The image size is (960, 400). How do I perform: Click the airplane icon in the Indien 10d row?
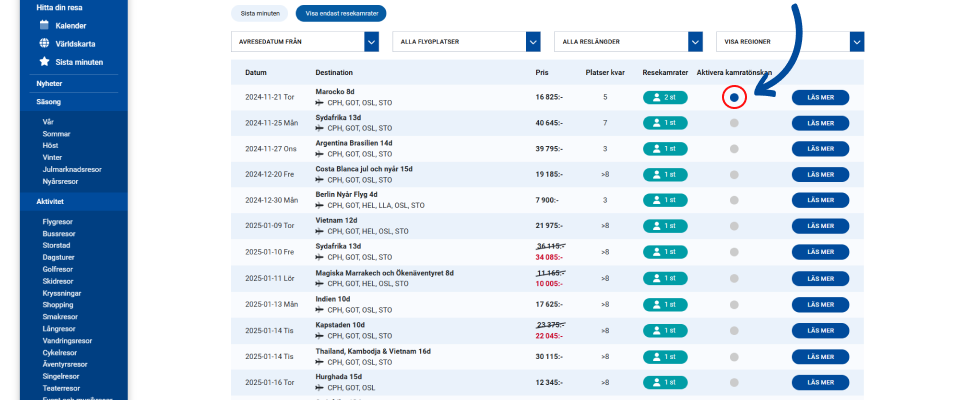click(320, 309)
